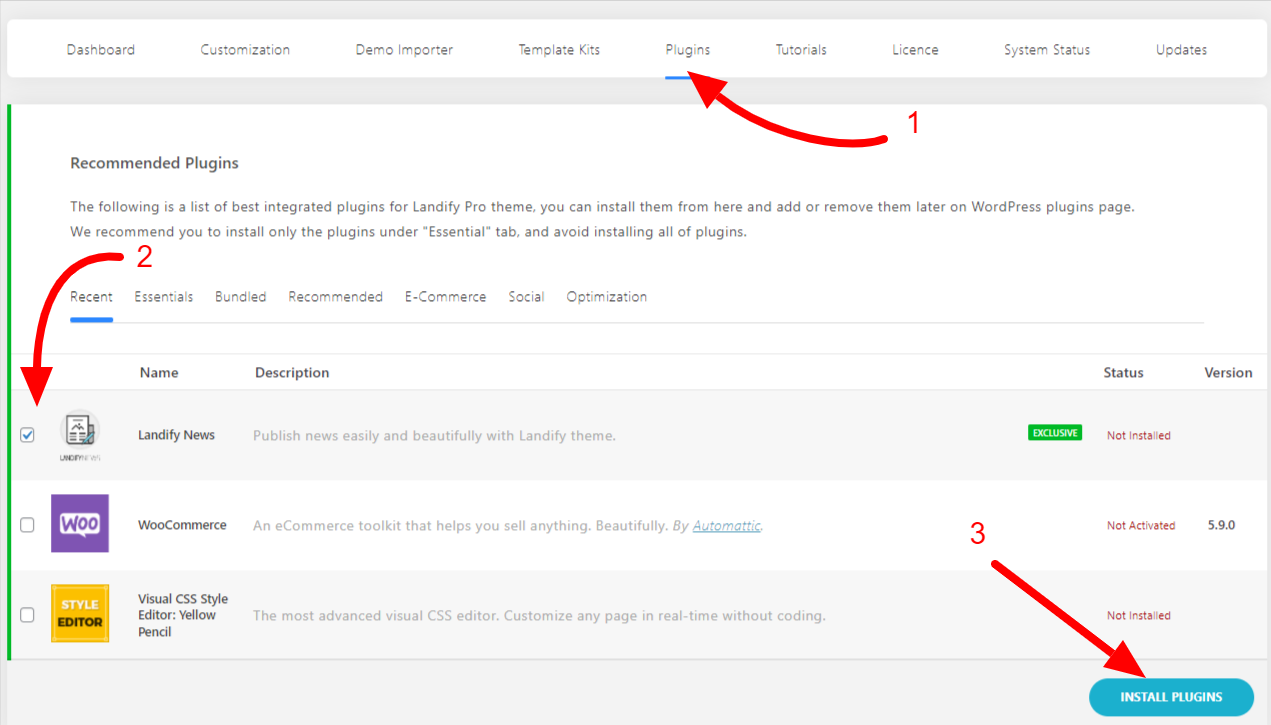The image size is (1271, 725).
Task: Click the Version column header
Action: coord(1228,373)
